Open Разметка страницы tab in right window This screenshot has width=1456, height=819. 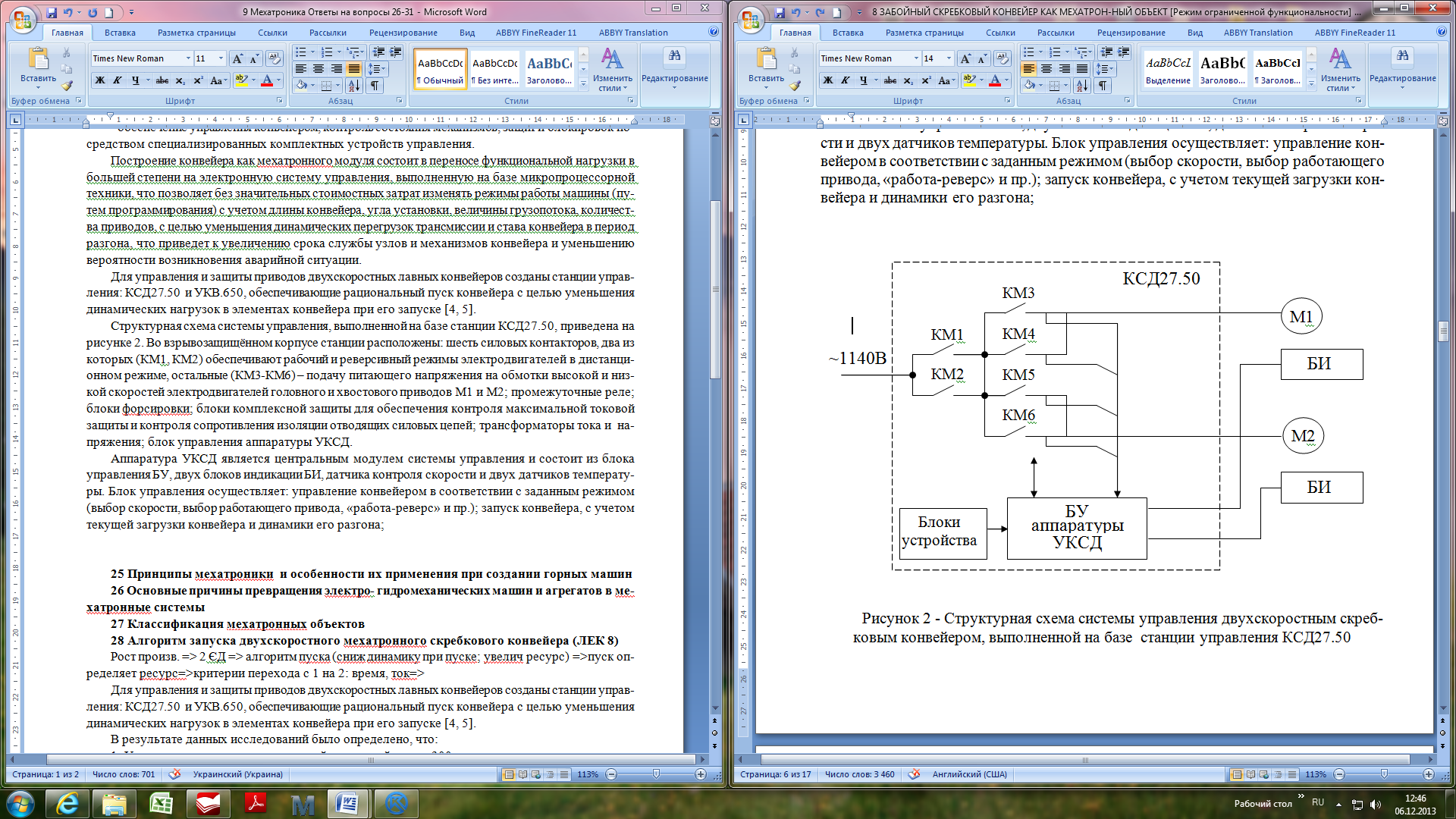(924, 33)
